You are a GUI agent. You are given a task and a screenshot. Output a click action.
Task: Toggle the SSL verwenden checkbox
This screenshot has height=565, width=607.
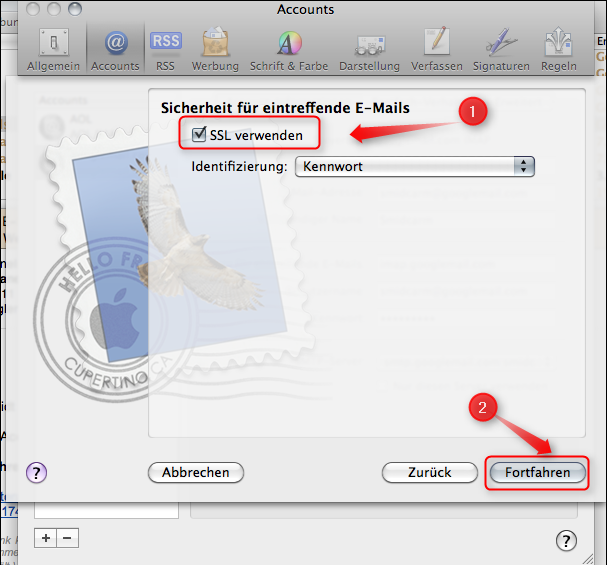point(199,134)
